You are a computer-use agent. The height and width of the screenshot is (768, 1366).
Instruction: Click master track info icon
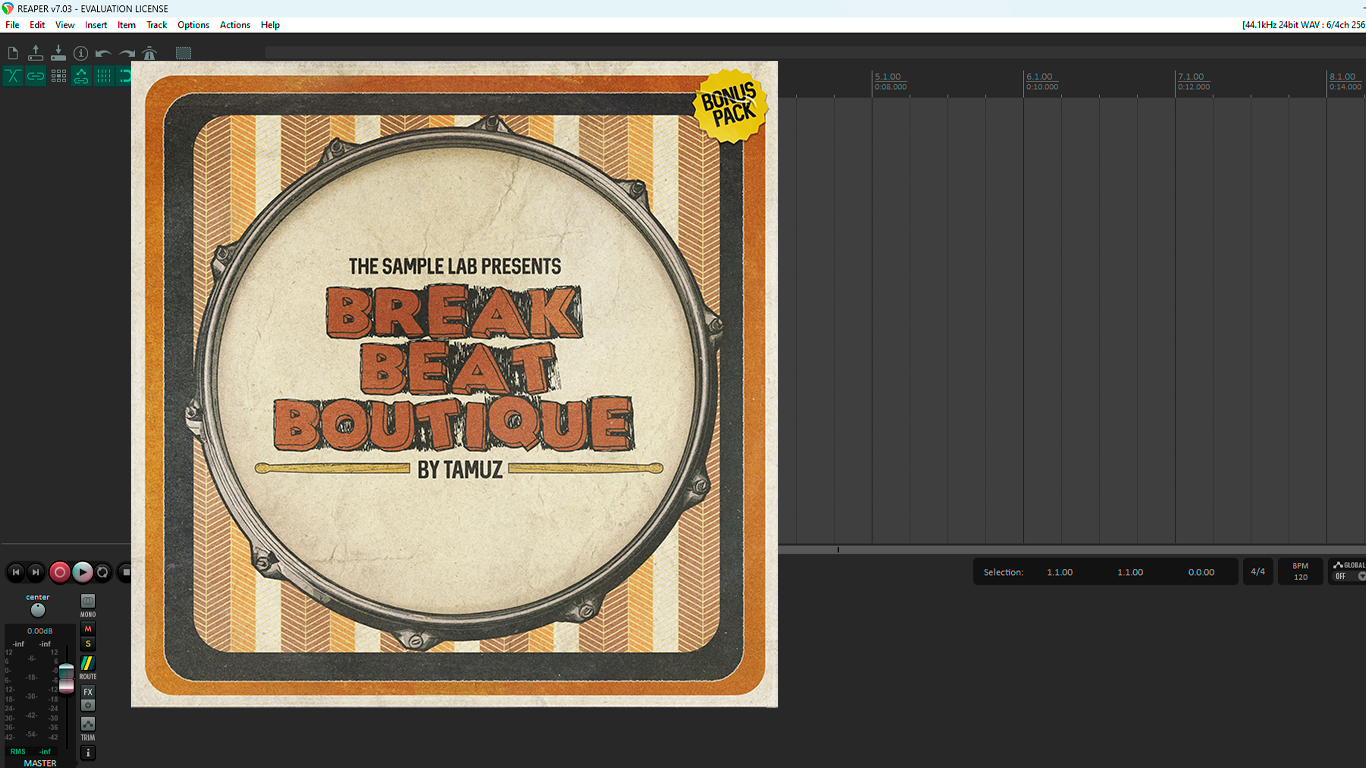(88, 753)
